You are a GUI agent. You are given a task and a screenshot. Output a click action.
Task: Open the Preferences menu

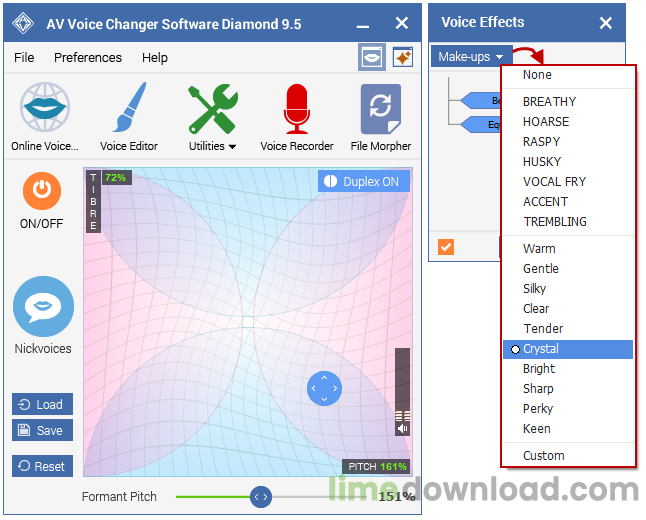(88, 58)
